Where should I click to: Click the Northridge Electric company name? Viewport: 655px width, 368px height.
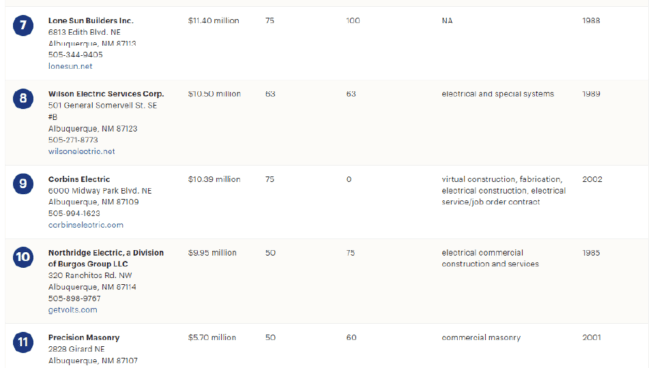pos(106,258)
